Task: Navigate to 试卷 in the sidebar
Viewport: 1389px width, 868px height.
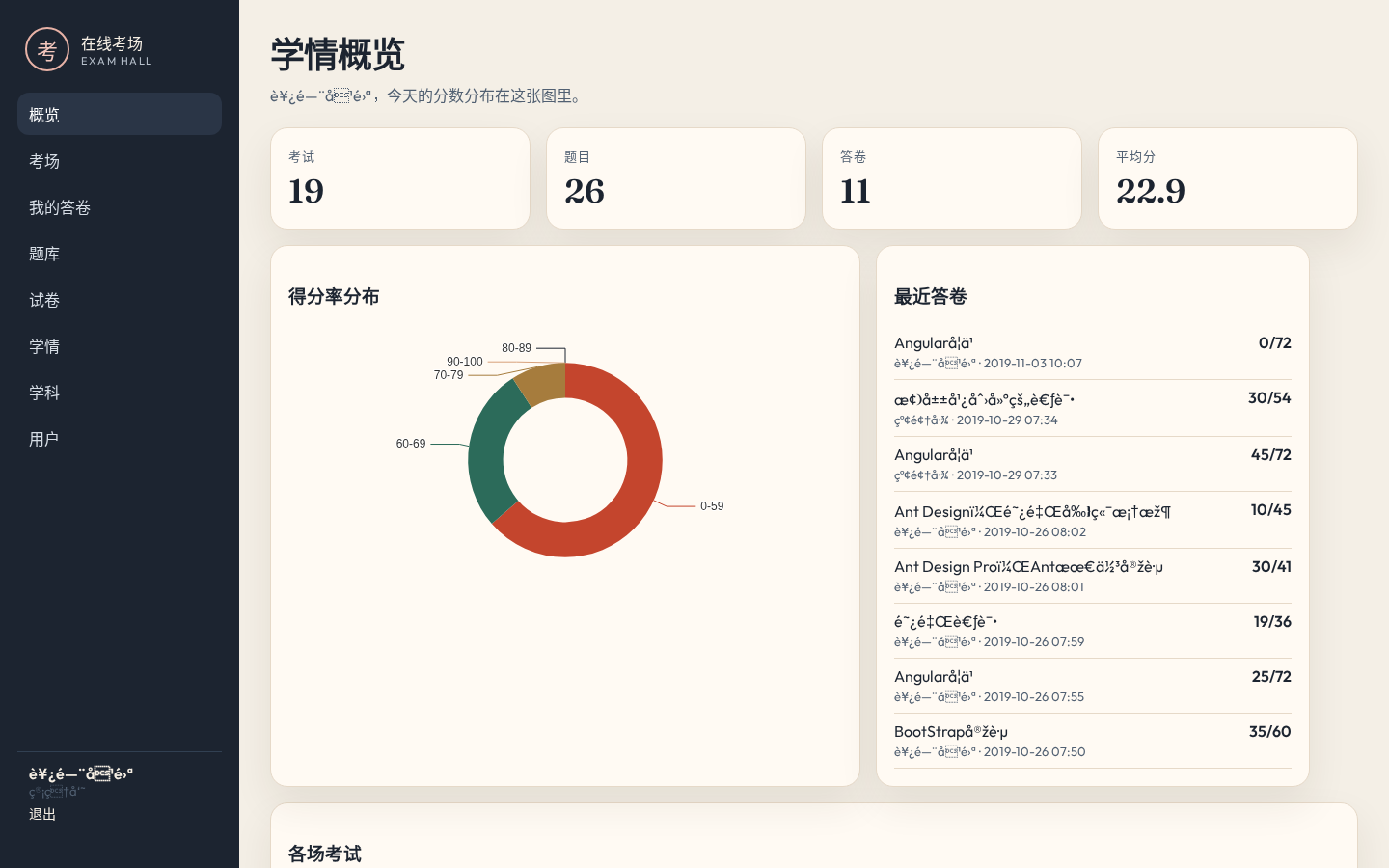Action: point(120,299)
